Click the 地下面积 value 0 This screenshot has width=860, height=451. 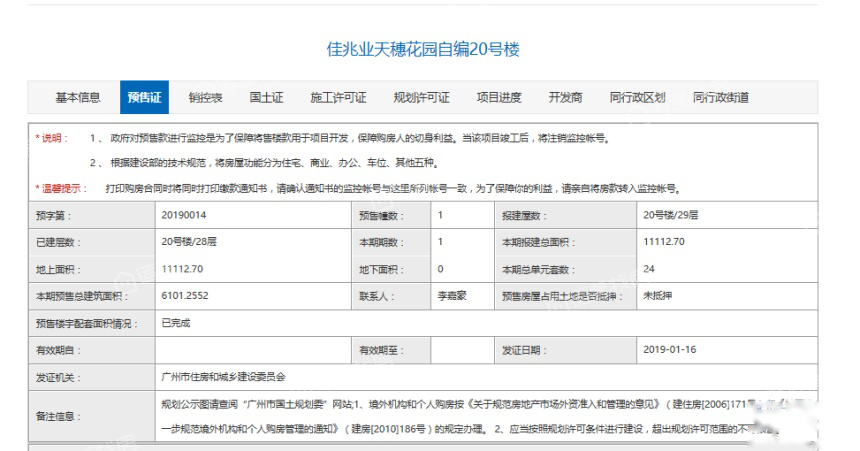440,269
